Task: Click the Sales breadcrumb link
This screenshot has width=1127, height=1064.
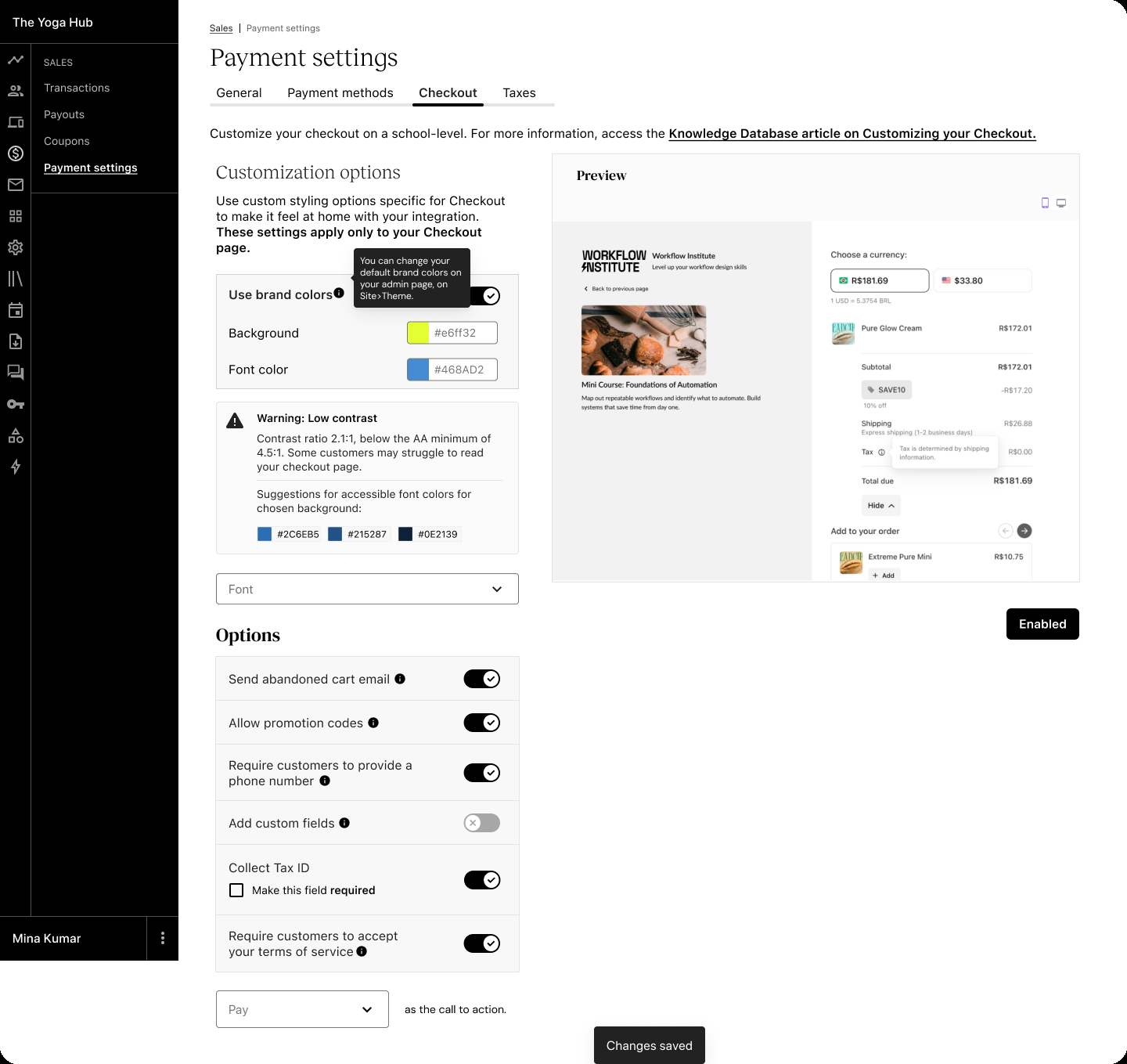Action: 221,28
